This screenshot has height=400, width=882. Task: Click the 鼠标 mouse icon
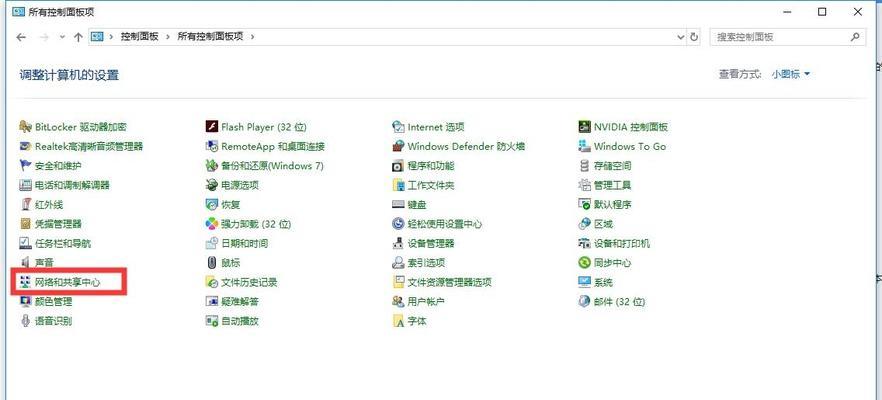[x=212, y=263]
